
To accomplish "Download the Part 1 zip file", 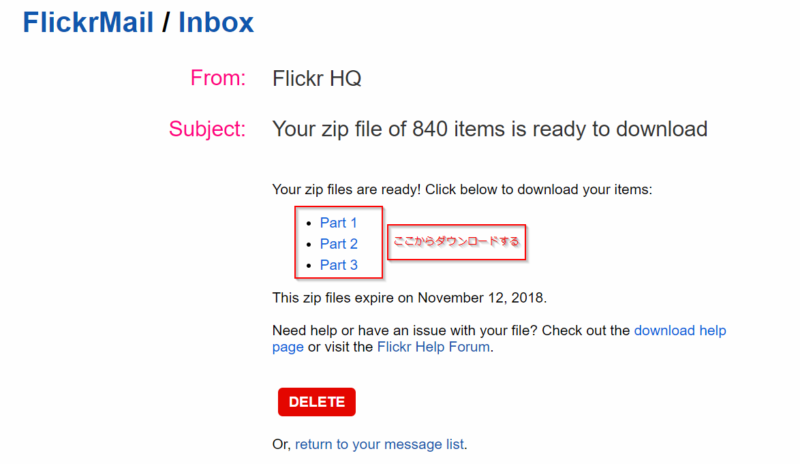I will click(x=338, y=222).
